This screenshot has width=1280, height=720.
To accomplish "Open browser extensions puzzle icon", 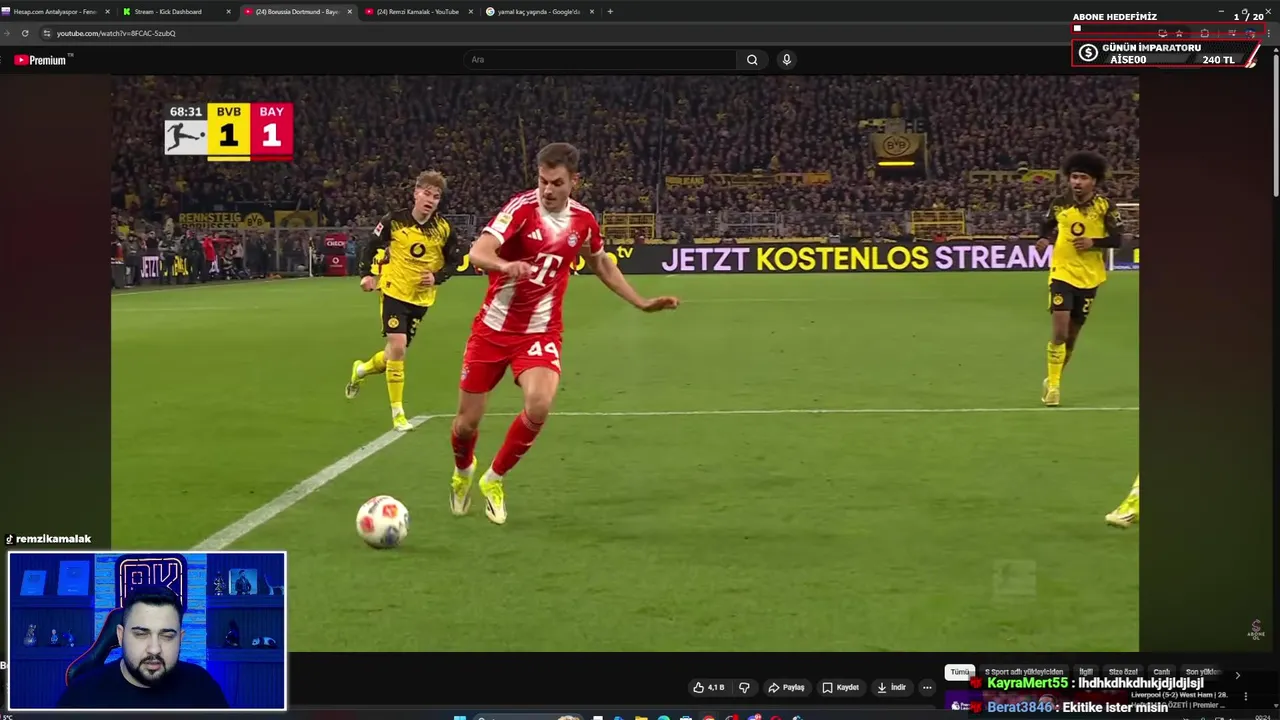I will pos(1204,33).
